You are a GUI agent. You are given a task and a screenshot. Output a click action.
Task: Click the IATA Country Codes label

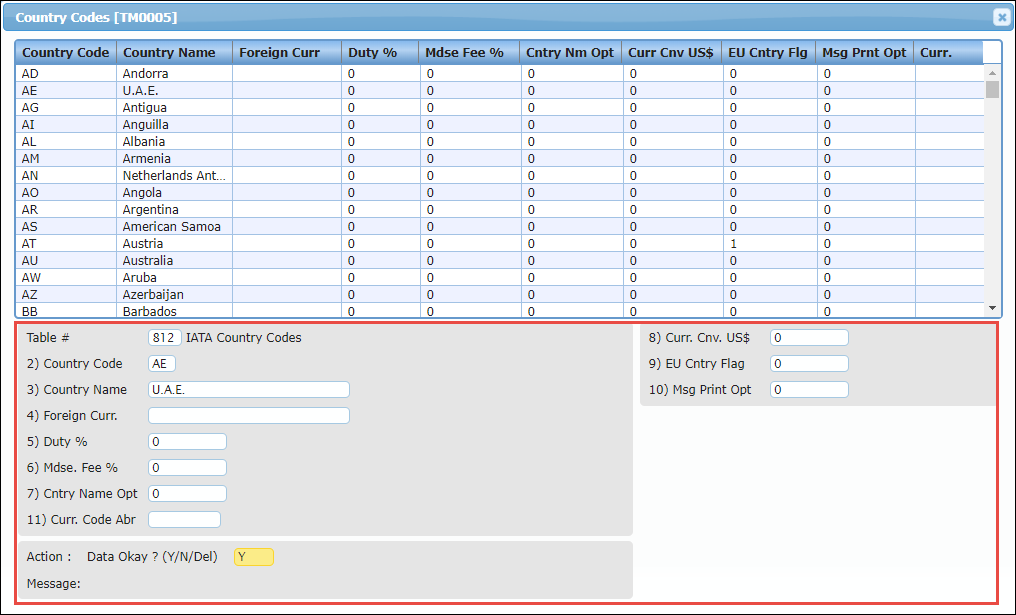click(x=244, y=338)
